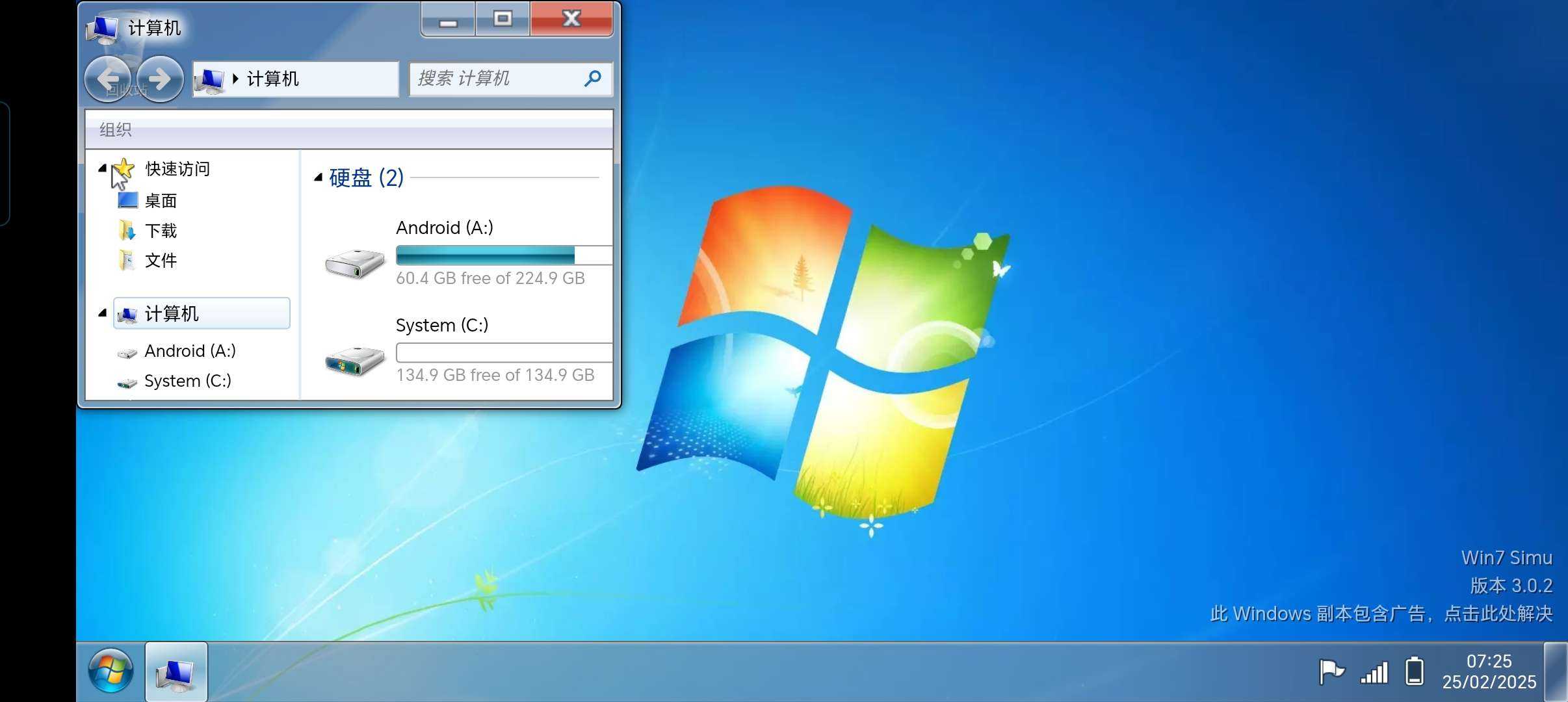Click the System (C:) drive name
Screen dimensions: 1568x702
[x=442, y=325]
